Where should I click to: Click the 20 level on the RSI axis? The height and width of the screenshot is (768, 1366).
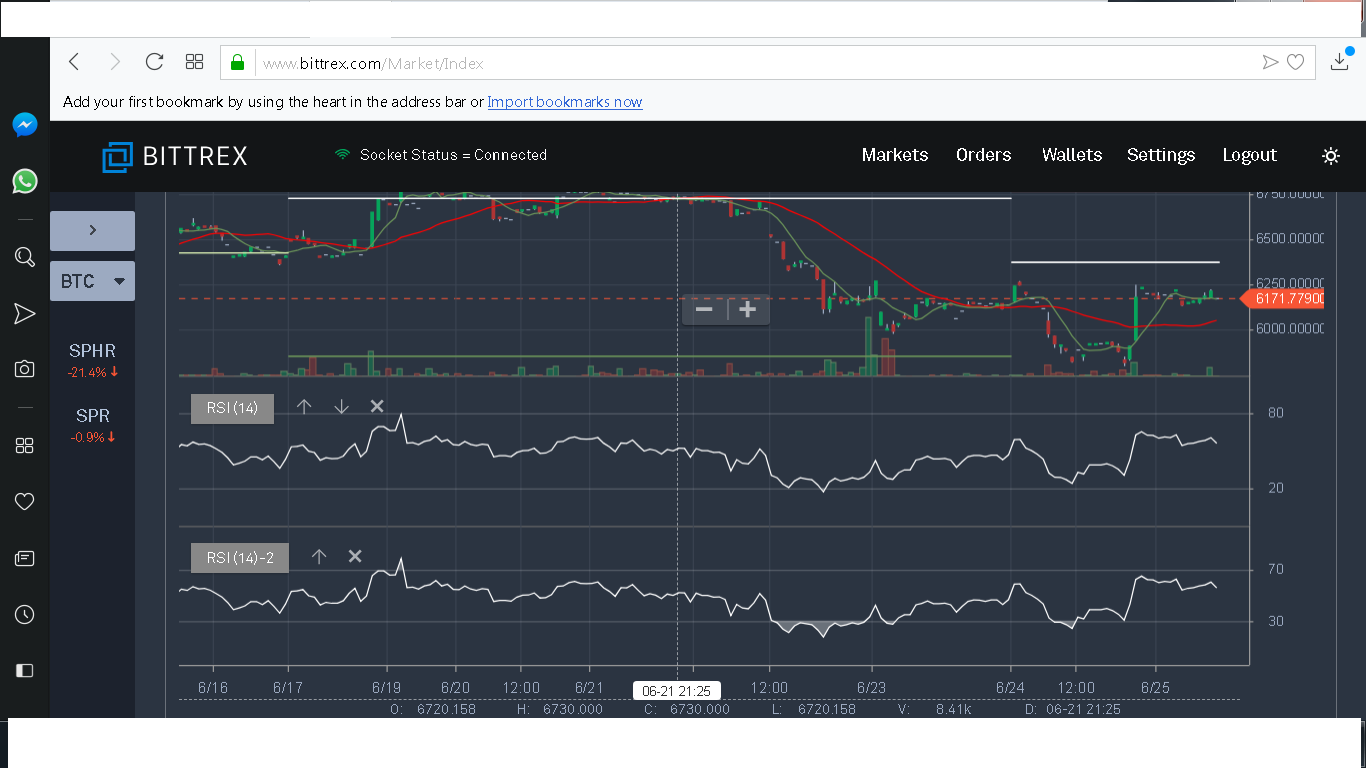(x=1276, y=488)
